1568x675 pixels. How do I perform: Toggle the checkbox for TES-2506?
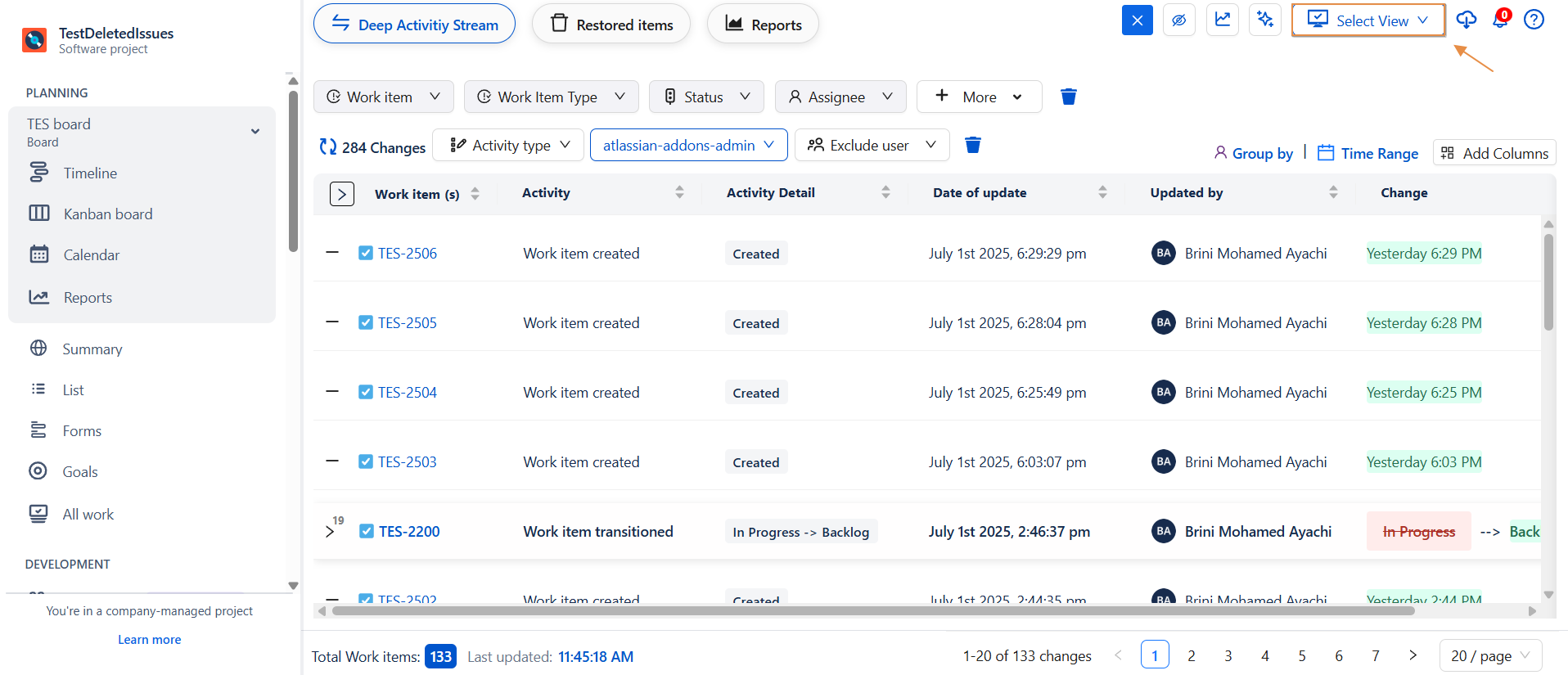click(x=366, y=253)
